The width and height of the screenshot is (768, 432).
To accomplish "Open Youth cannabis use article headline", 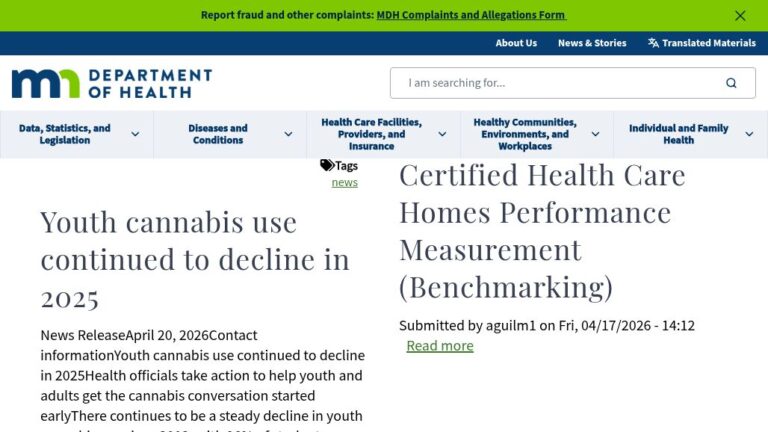I will (x=195, y=259).
